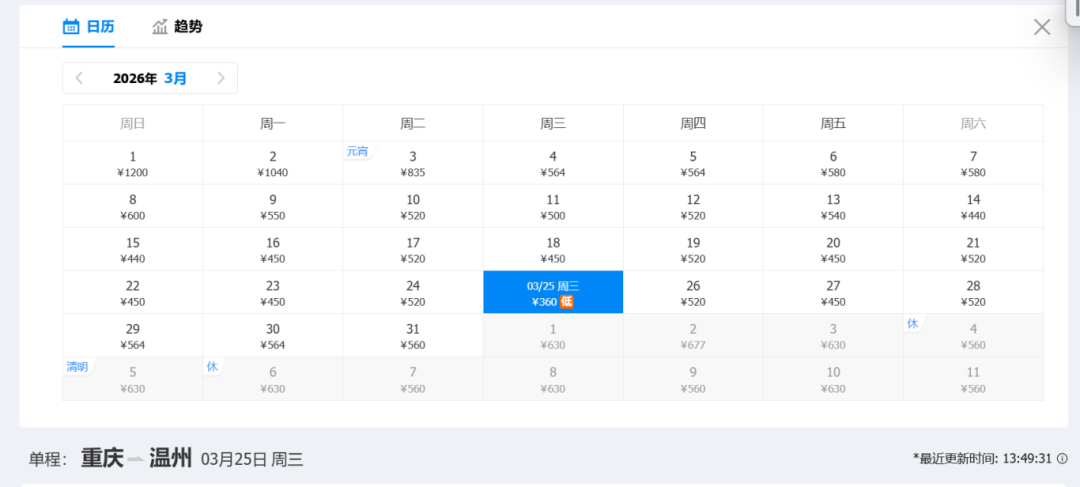Switch to 趋势 trend tab
Viewport: 1080px width, 487px height.
(177, 26)
